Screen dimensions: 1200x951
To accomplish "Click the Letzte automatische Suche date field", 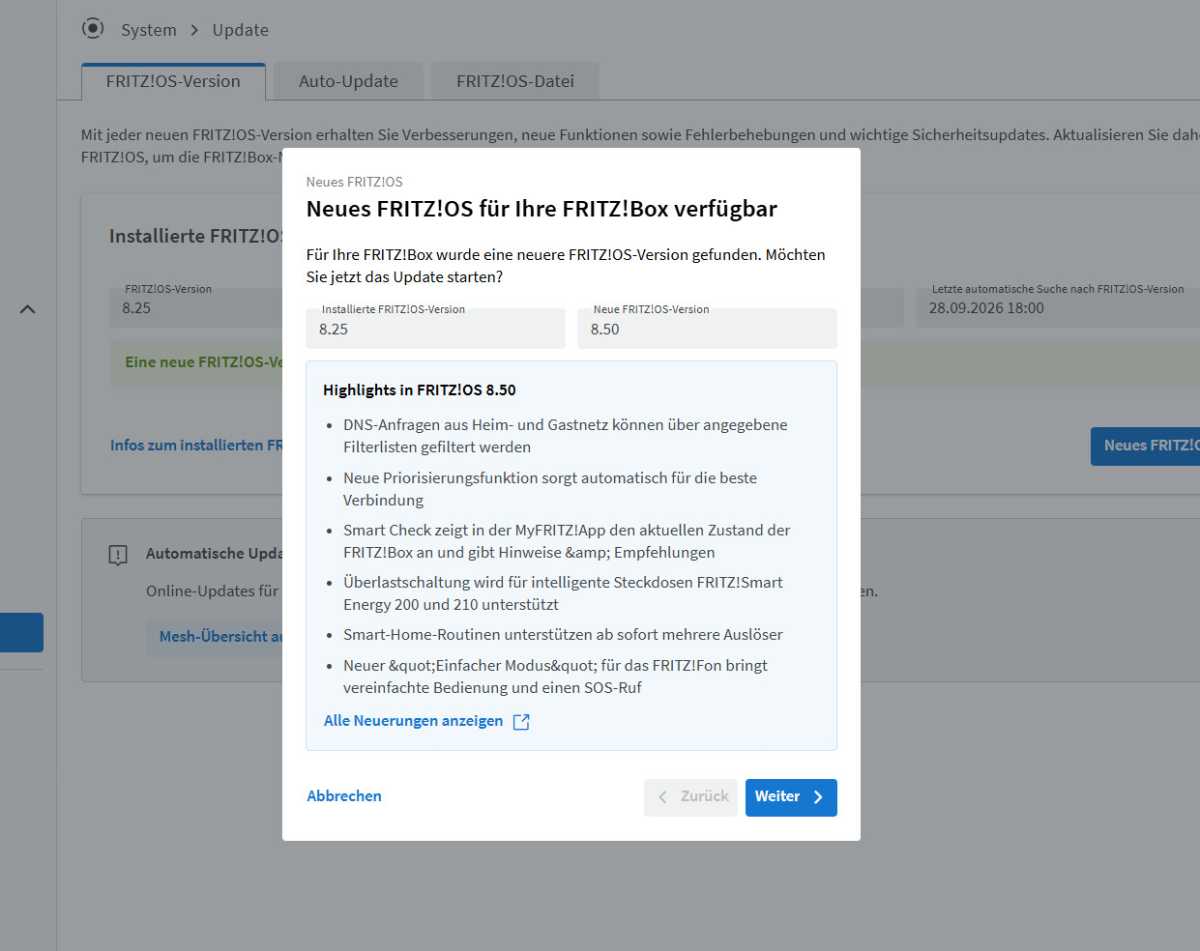I will pos(1058,308).
